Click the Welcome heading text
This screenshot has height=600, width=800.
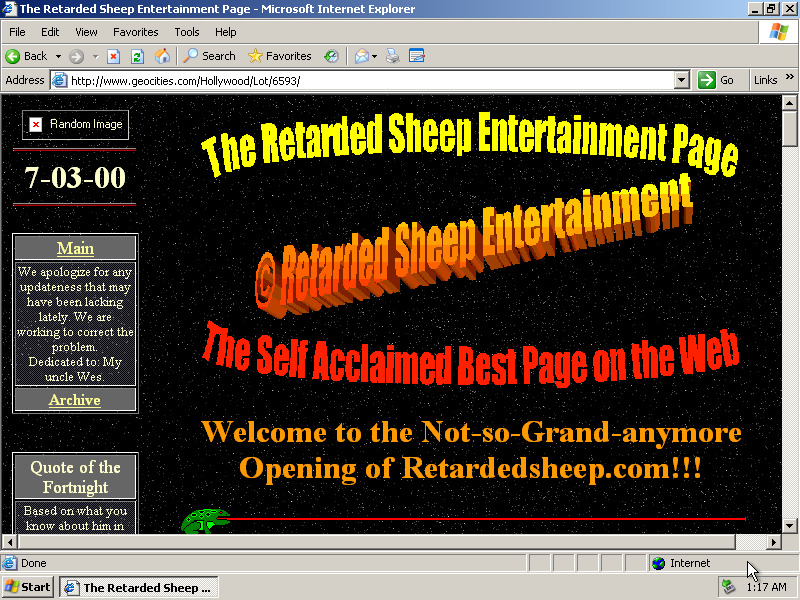471,450
